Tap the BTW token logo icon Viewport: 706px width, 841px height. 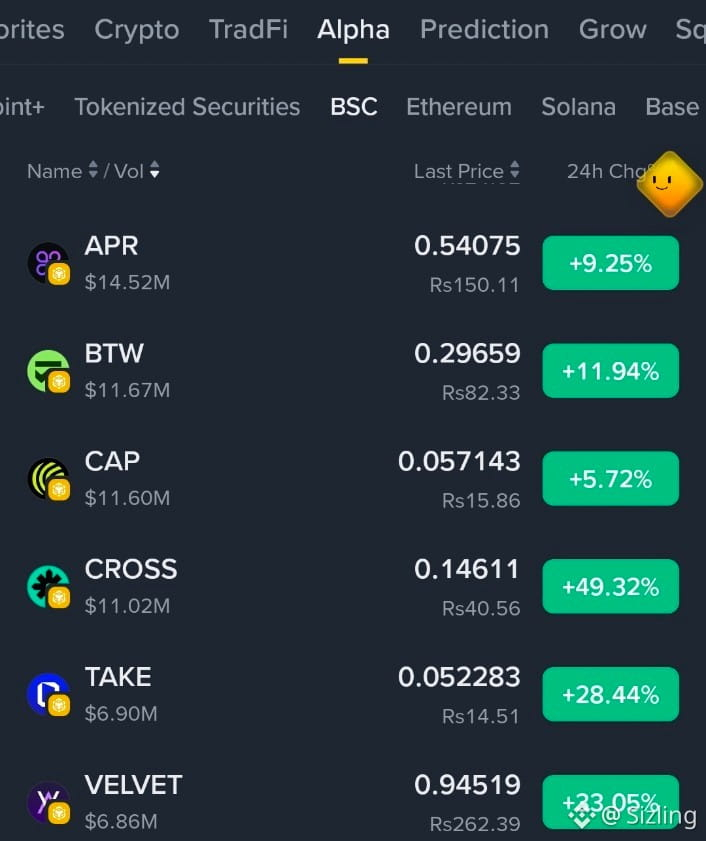[48, 371]
